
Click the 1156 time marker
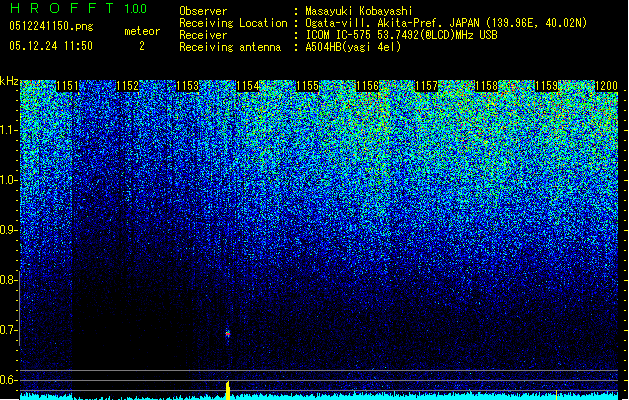click(367, 86)
